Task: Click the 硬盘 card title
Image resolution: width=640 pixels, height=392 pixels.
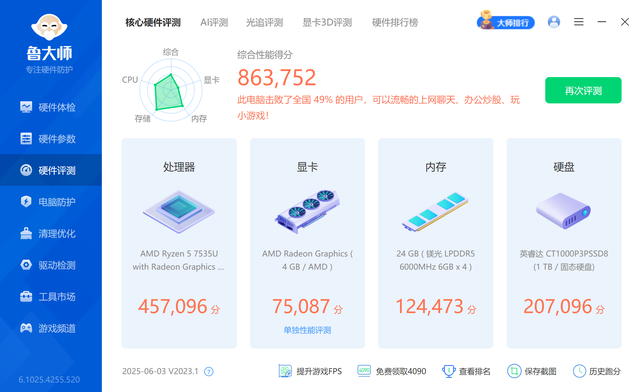Action: 564,167
